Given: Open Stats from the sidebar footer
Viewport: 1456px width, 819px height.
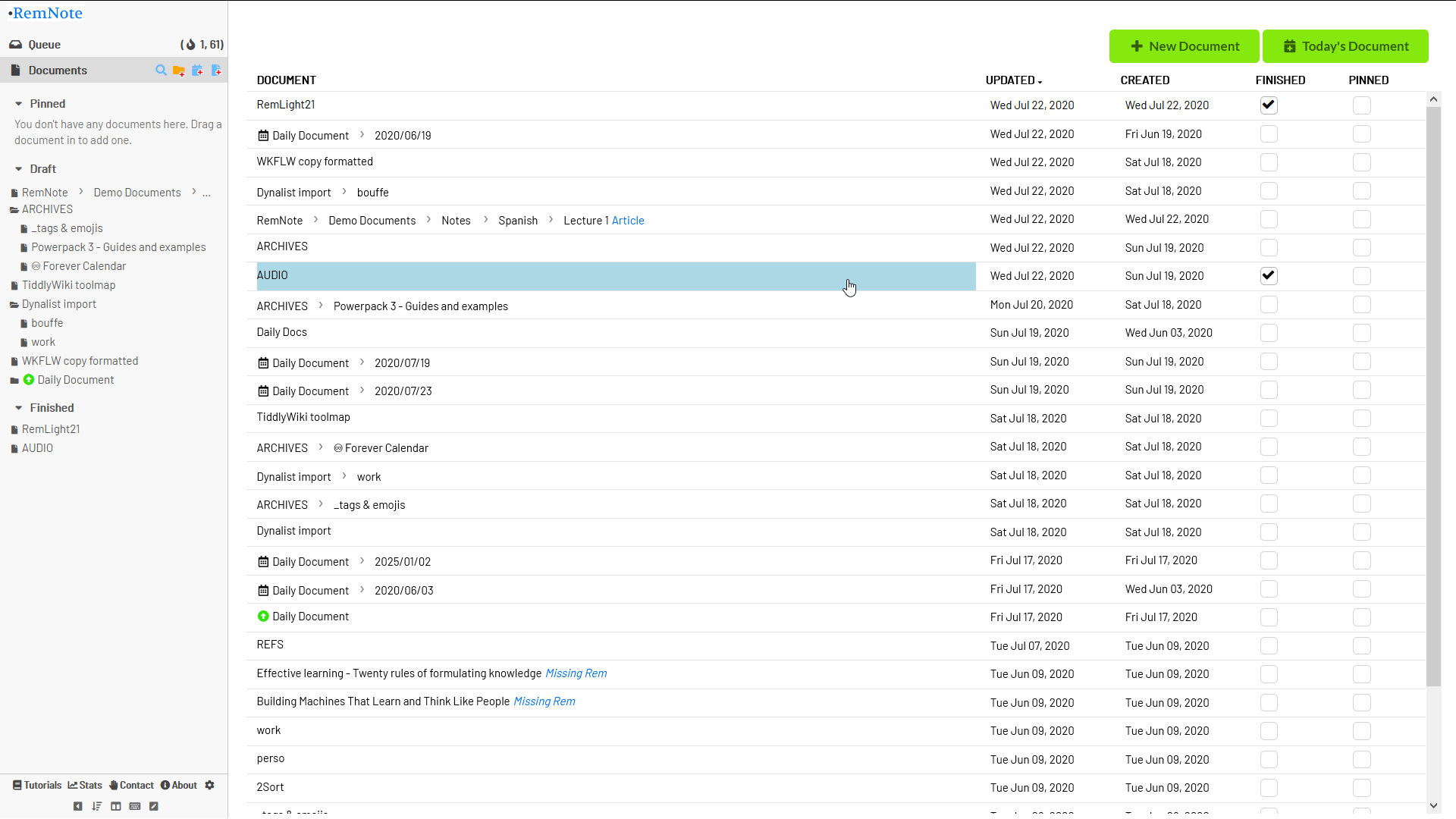Looking at the screenshot, I should (x=85, y=786).
